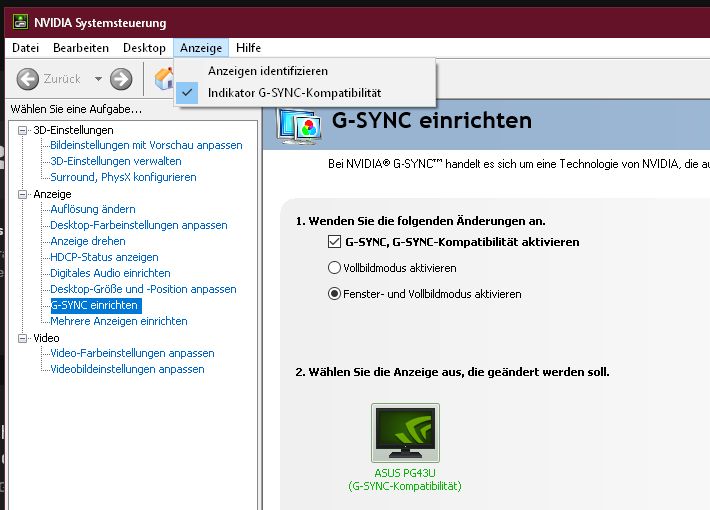
Task: Open HDCP-Status anzeigen
Action: 104,257
